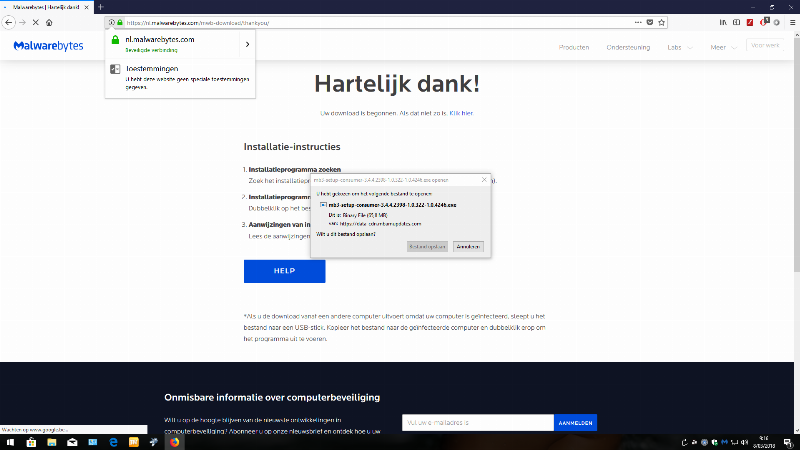This screenshot has height=450, width=800.
Task: Click Annuleren in the download dialog
Action: (468, 246)
